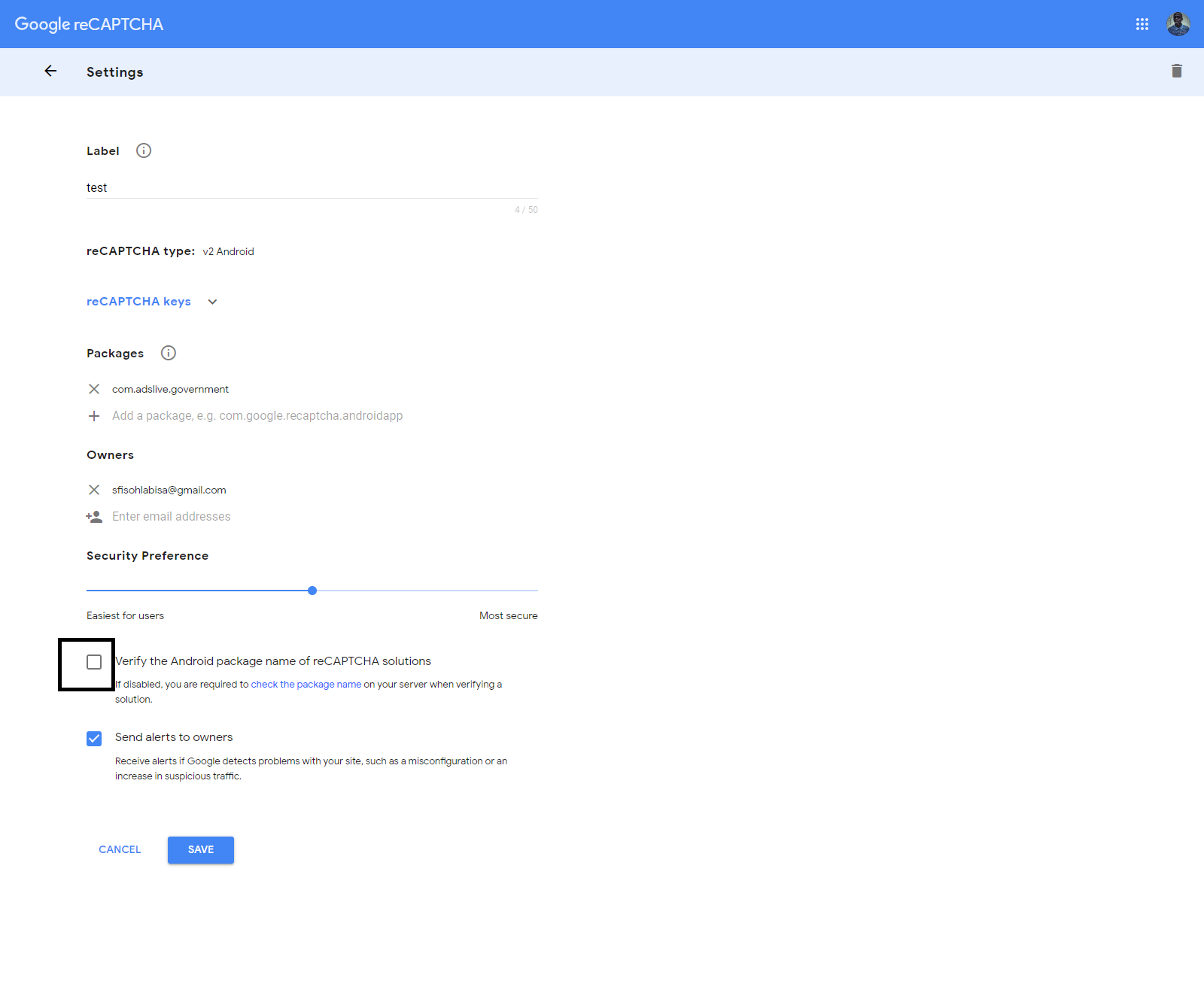Viewport: 1204px width, 981px height.
Task: Go back using the left arrow icon
Action: coord(50,71)
